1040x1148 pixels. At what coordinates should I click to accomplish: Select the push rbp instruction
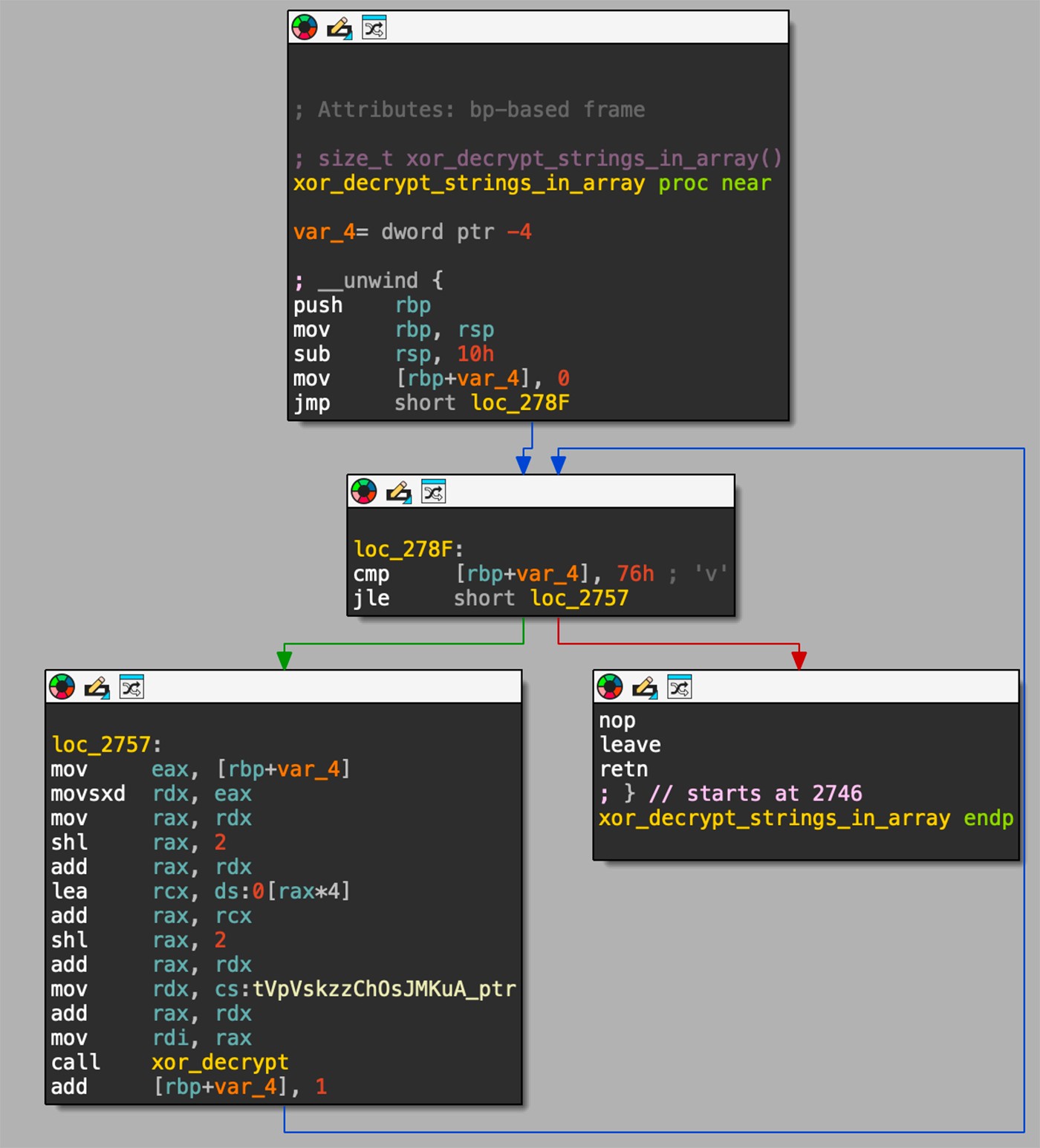click(362, 305)
